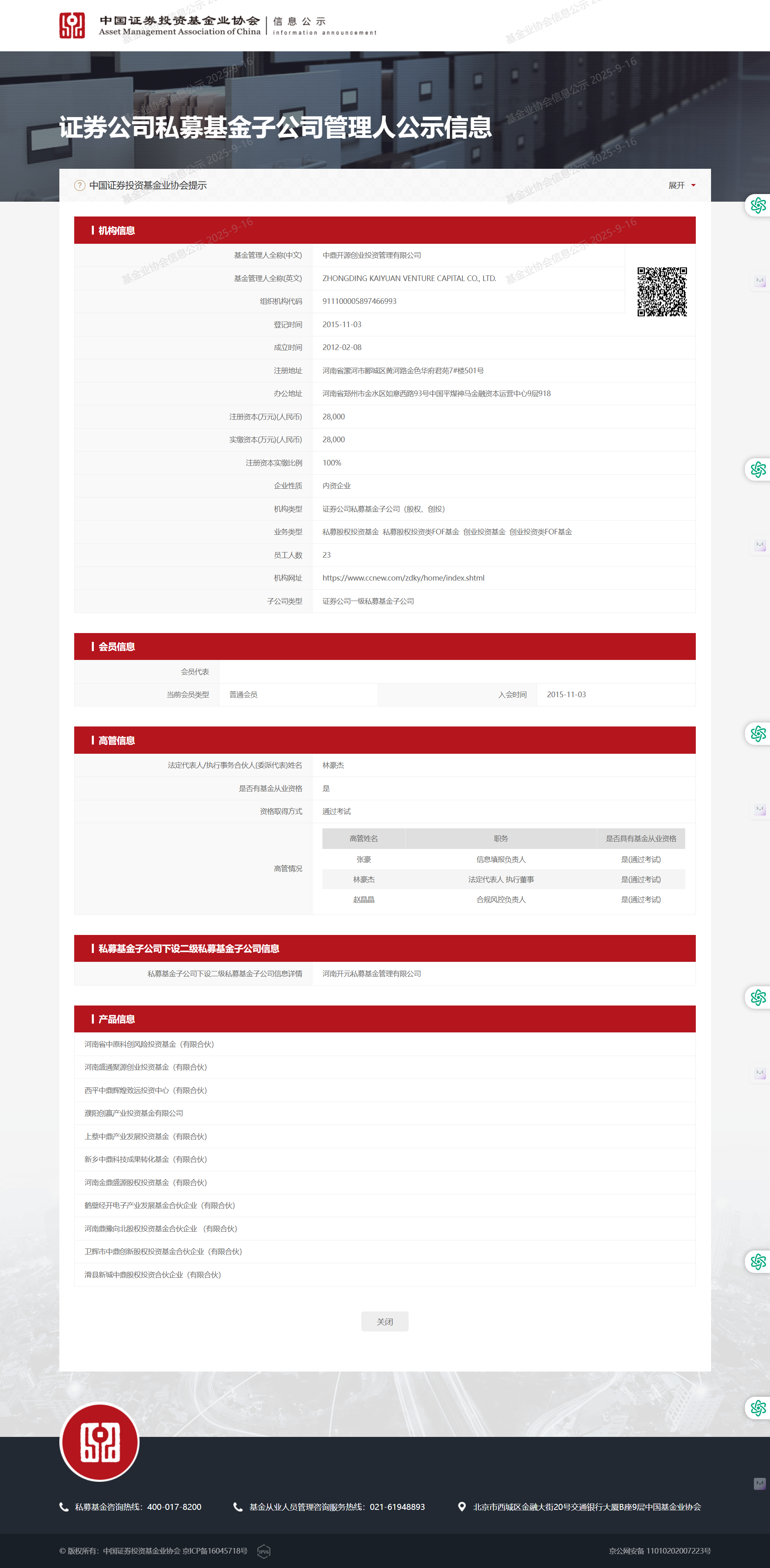Click the location pin icon in footer

tap(462, 1507)
